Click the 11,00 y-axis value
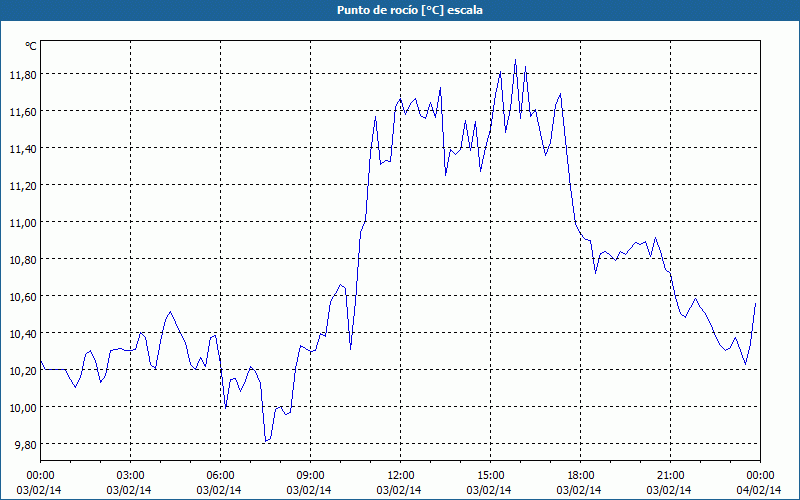 point(23,222)
